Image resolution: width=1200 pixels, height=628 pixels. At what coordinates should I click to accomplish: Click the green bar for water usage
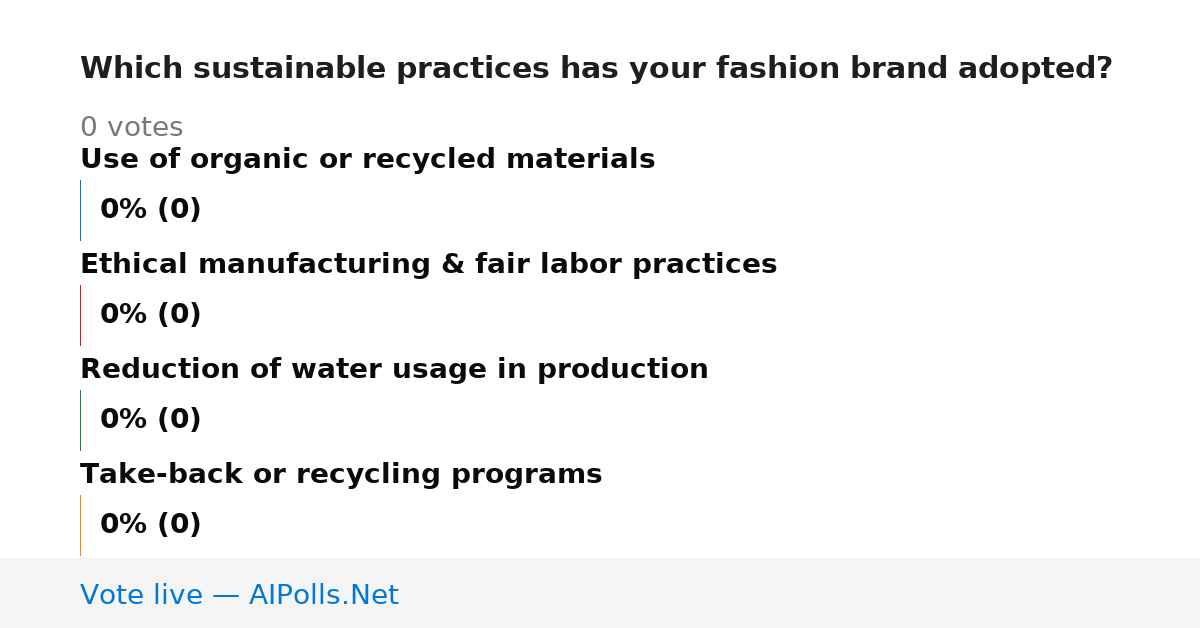click(x=80, y=420)
